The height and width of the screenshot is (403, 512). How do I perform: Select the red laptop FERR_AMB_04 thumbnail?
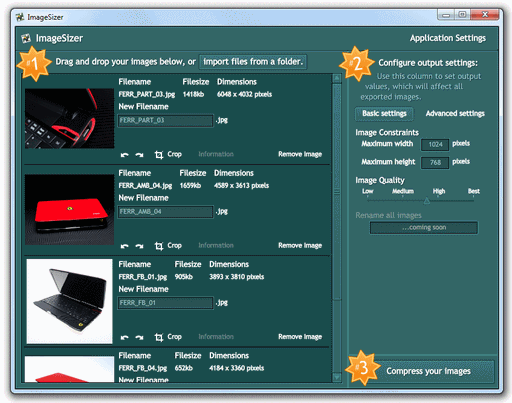(69, 210)
